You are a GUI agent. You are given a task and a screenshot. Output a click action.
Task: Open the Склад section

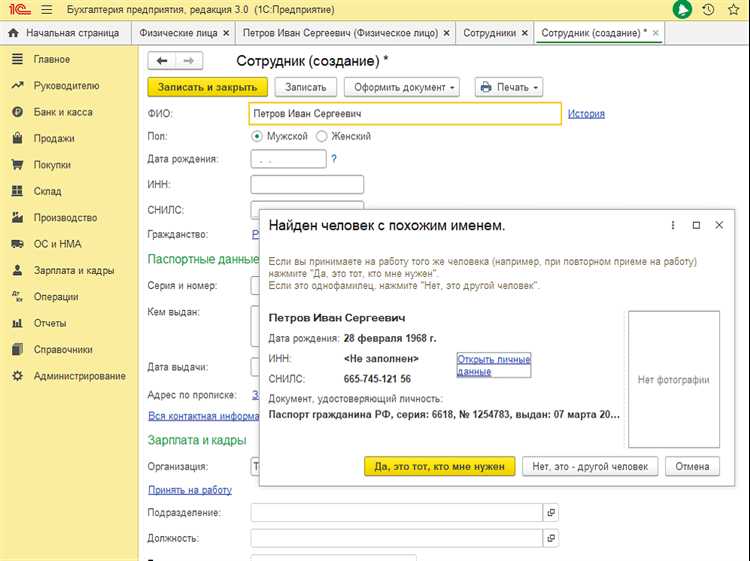coord(47,191)
